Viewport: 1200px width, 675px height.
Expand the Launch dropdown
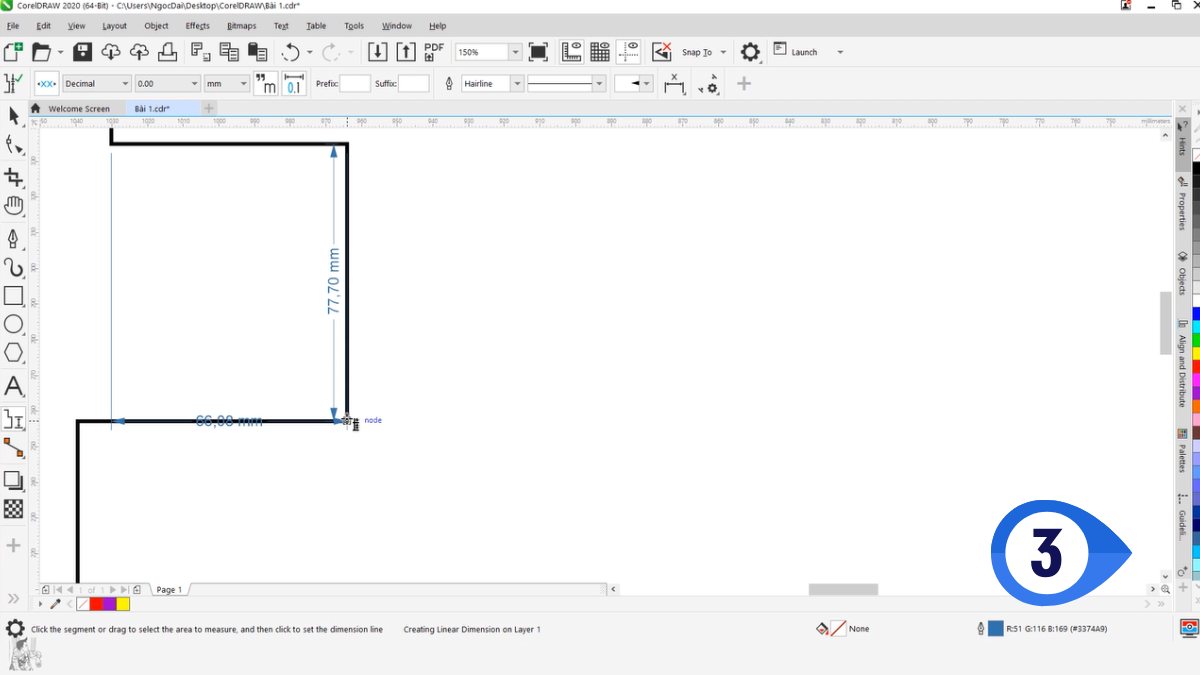(840, 52)
